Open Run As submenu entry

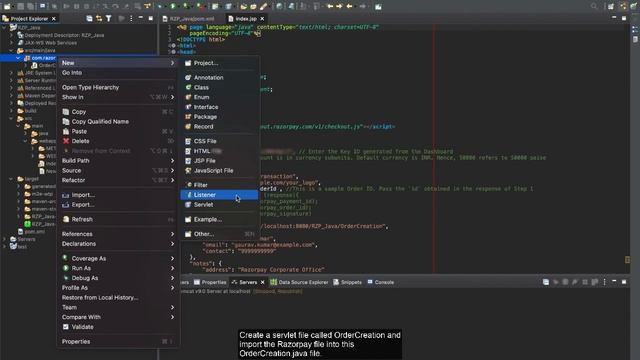click(118, 268)
